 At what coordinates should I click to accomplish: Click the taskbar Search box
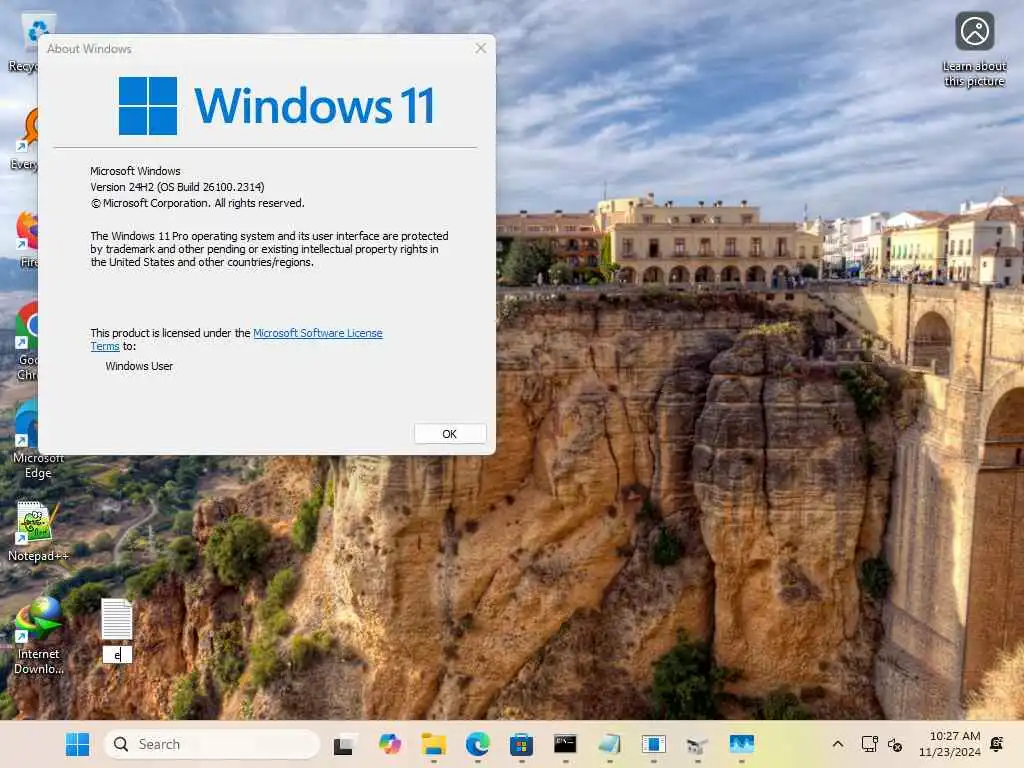(212, 744)
